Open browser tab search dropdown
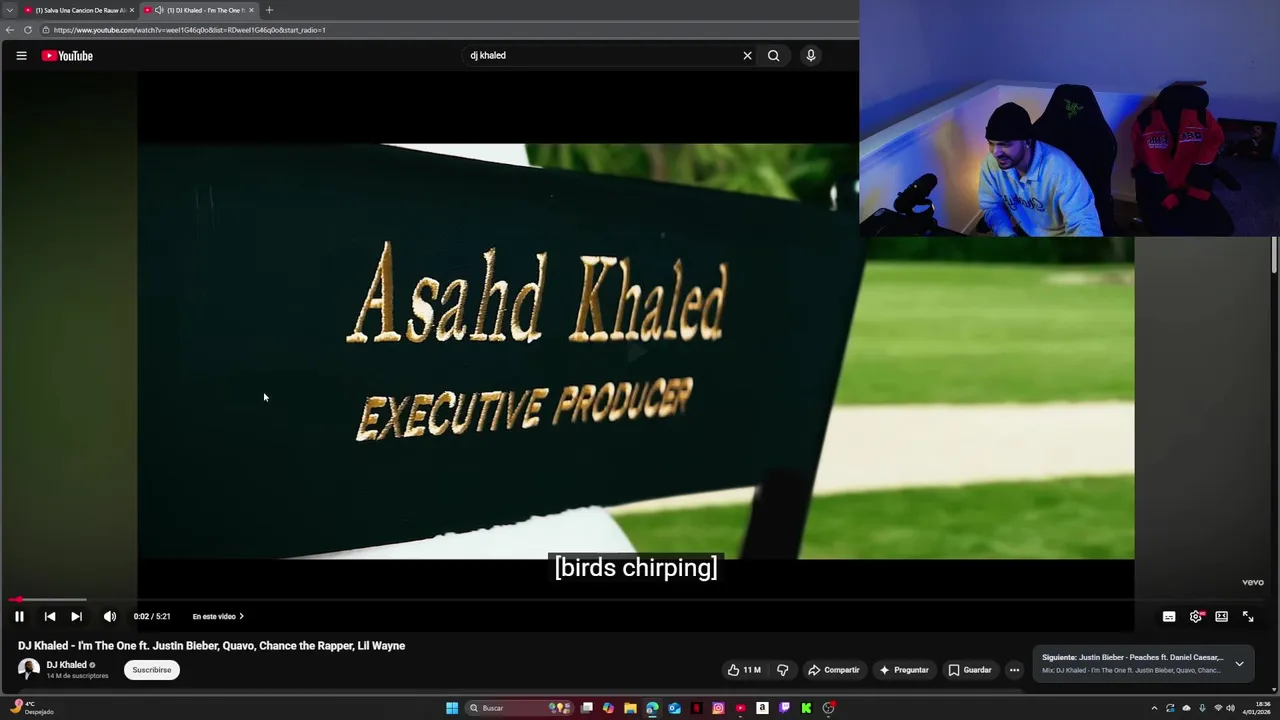The image size is (1280, 720). 9,10
